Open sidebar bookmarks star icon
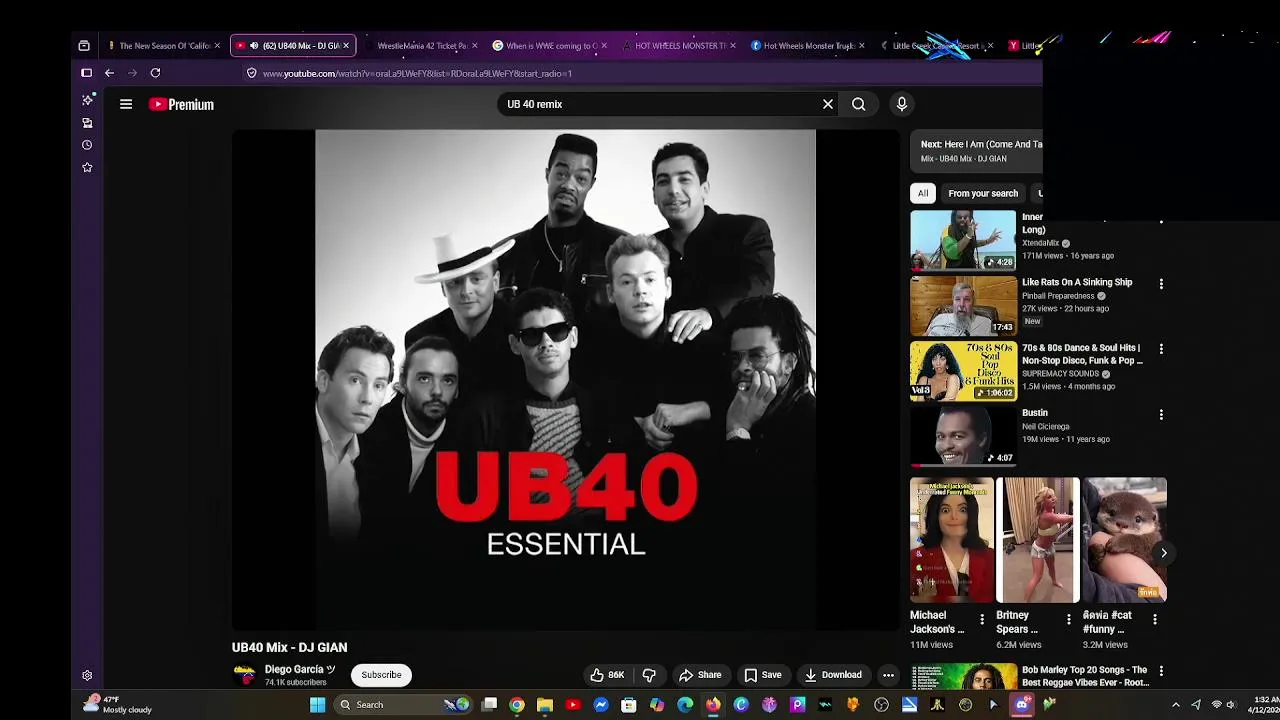1280x720 pixels. coord(87,168)
